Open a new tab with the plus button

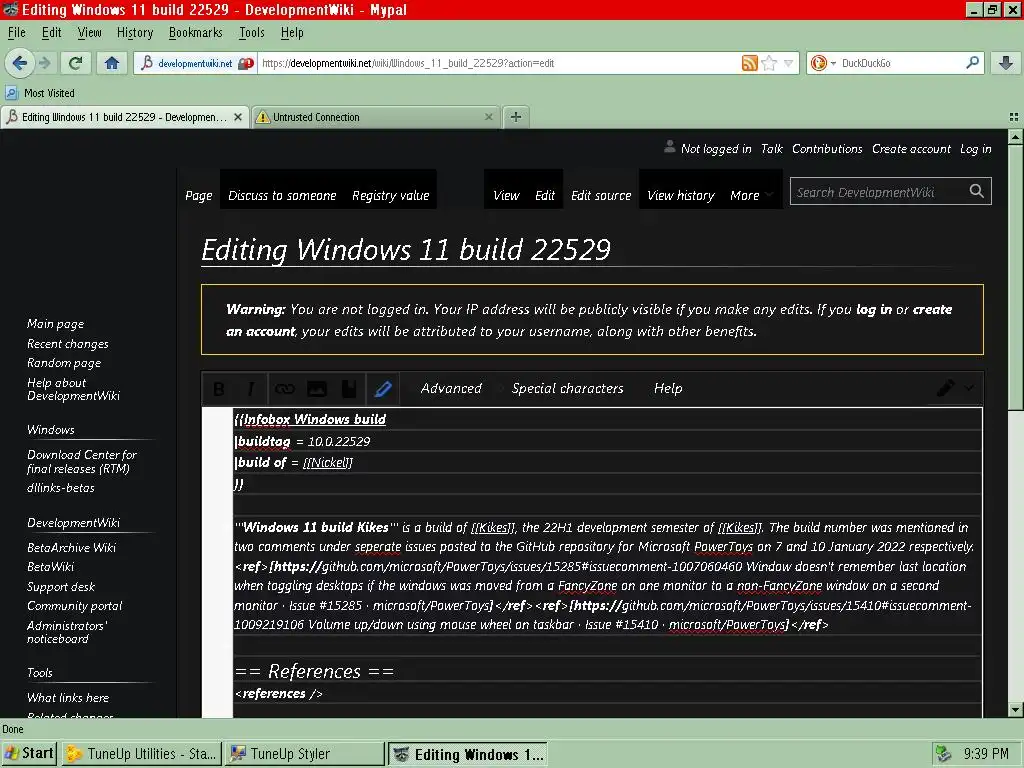516,117
